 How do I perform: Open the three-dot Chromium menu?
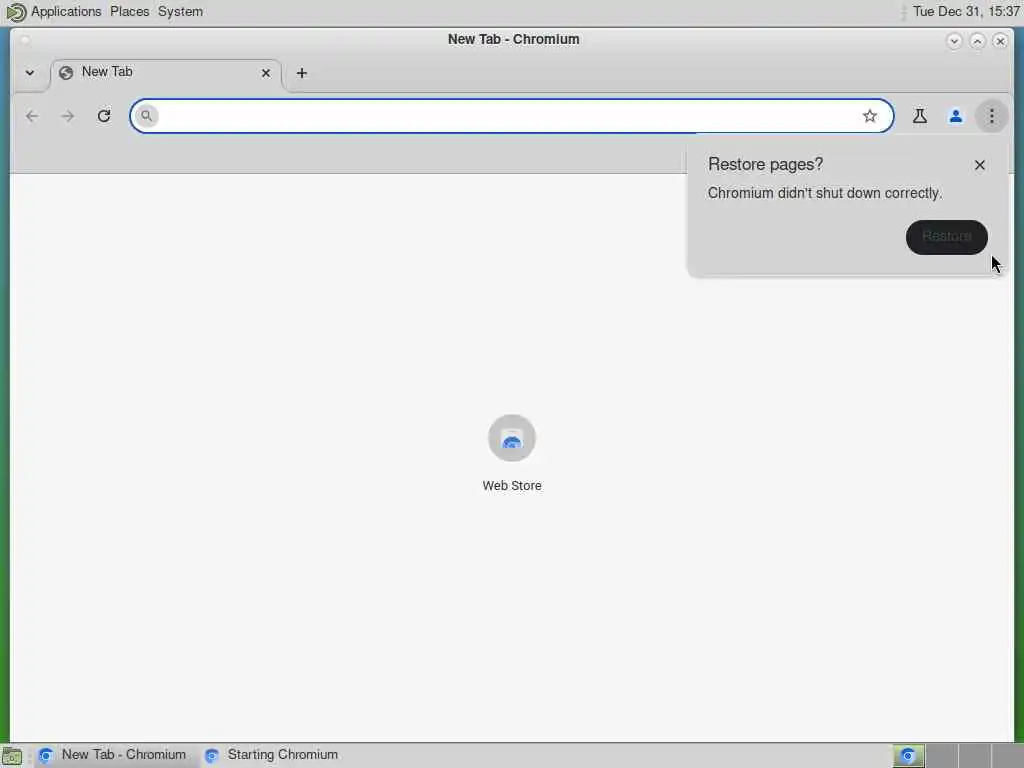(991, 116)
